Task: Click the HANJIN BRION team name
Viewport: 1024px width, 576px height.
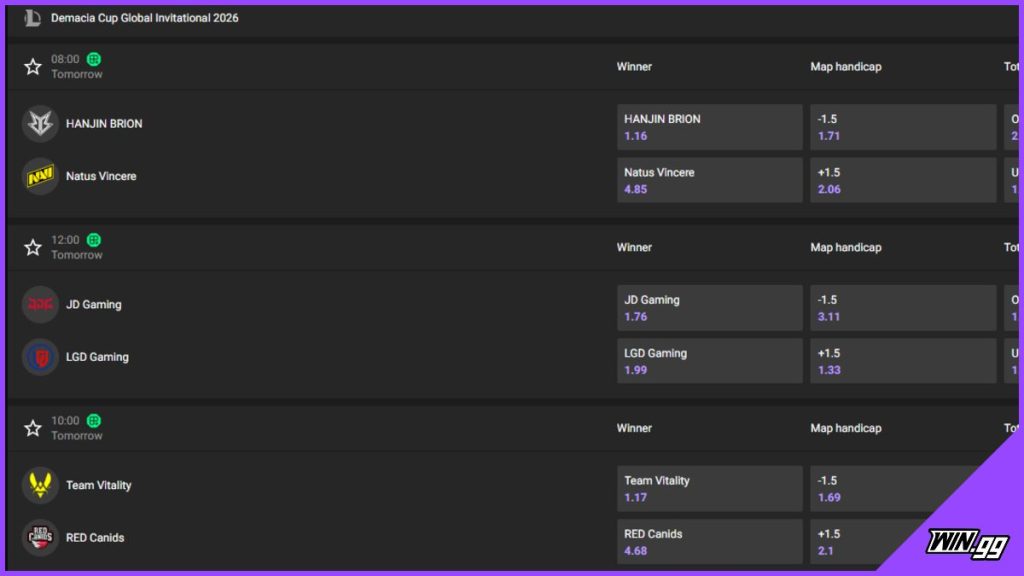Action: 104,123
